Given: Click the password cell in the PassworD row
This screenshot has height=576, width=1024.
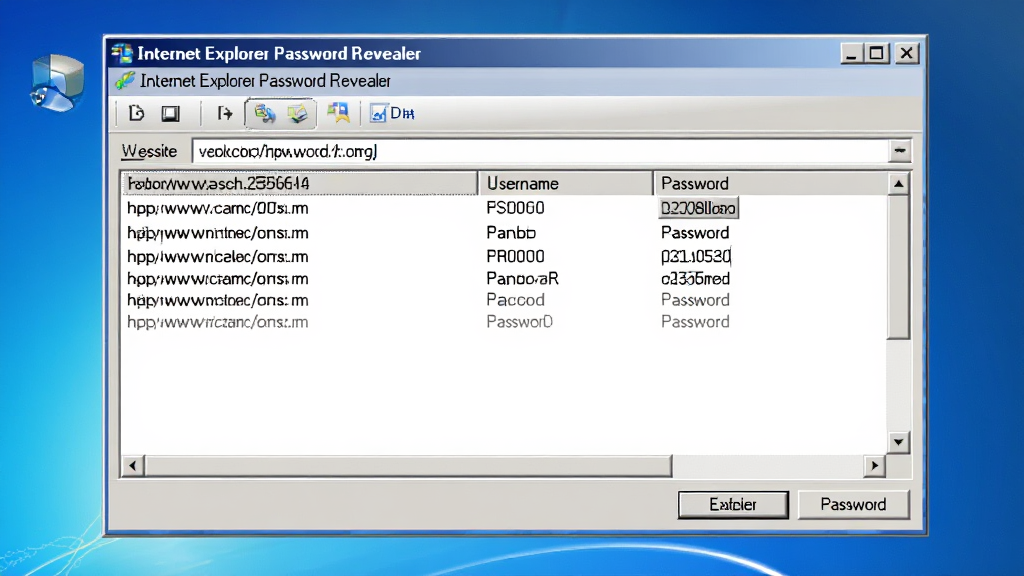Looking at the screenshot, I should [x=695, y=322].
